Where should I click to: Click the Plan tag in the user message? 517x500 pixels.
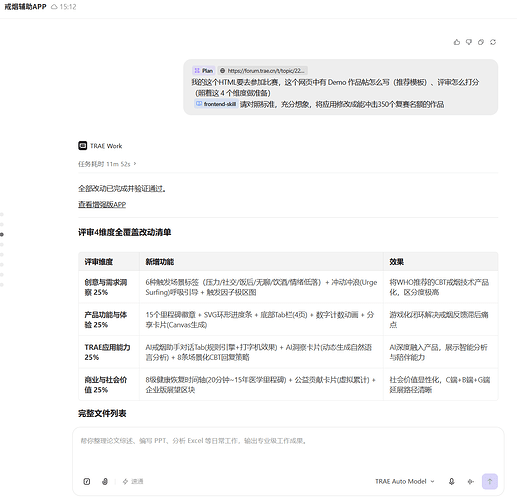[x=204, y=71]
